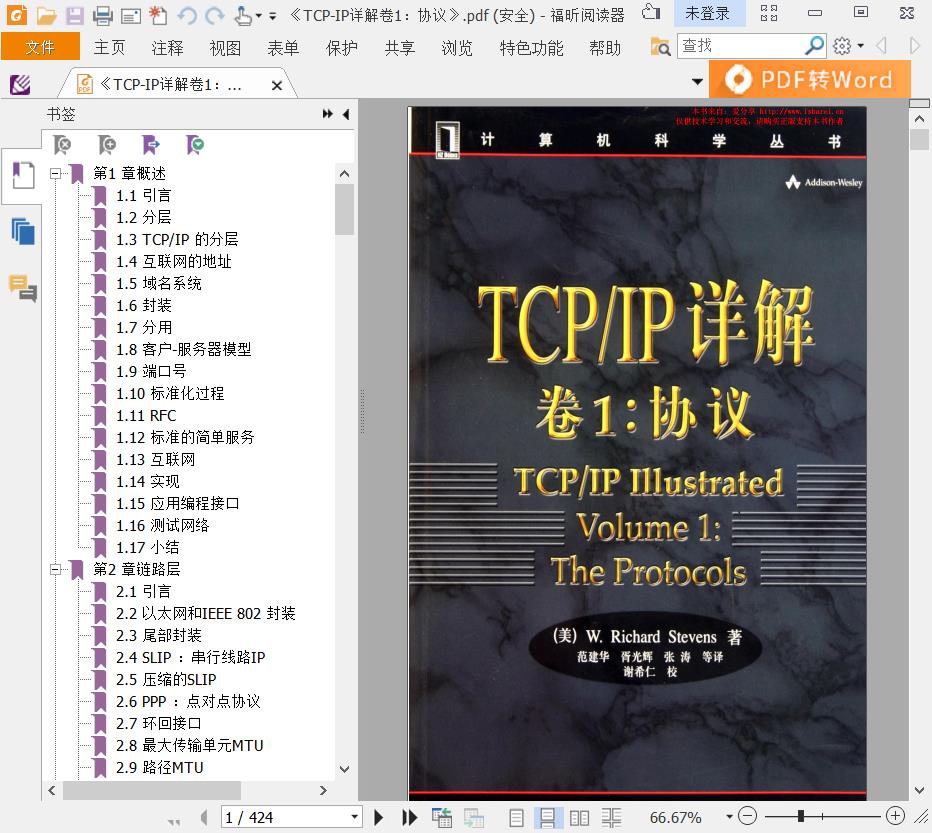The width and height of the screenshot is (932, 833).
Task: Open the page number dropdown 1 / 424
Action: click(354, 817)
